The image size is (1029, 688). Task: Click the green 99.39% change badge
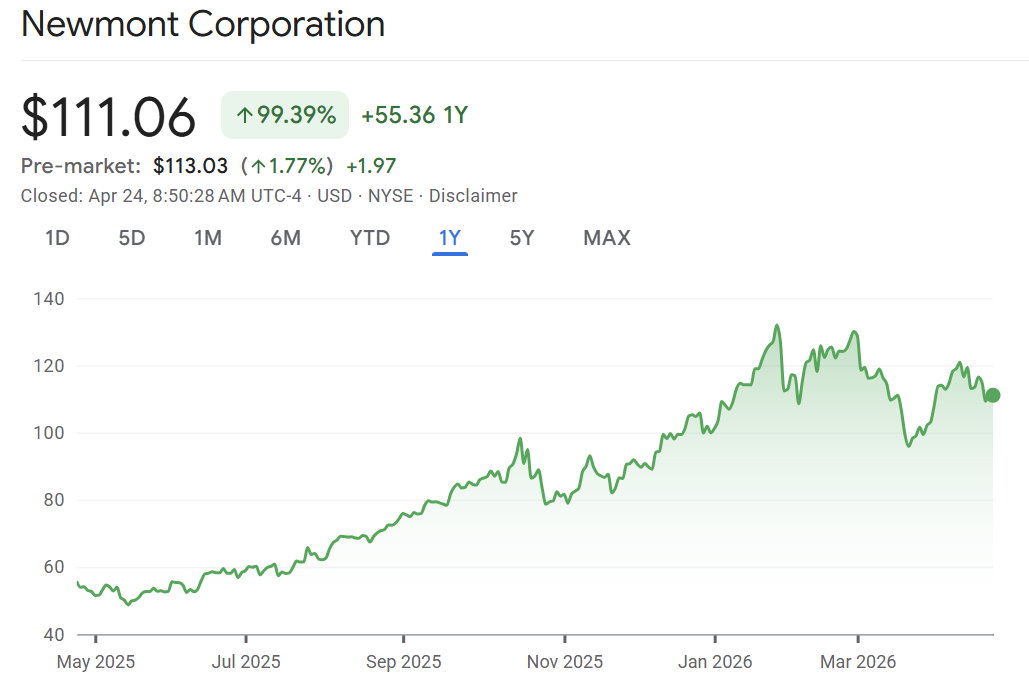(285, 115)
